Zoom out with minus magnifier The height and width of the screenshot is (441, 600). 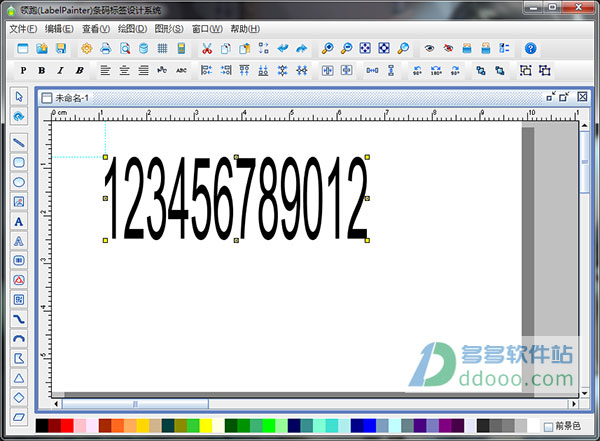click(x=346, y=48)
